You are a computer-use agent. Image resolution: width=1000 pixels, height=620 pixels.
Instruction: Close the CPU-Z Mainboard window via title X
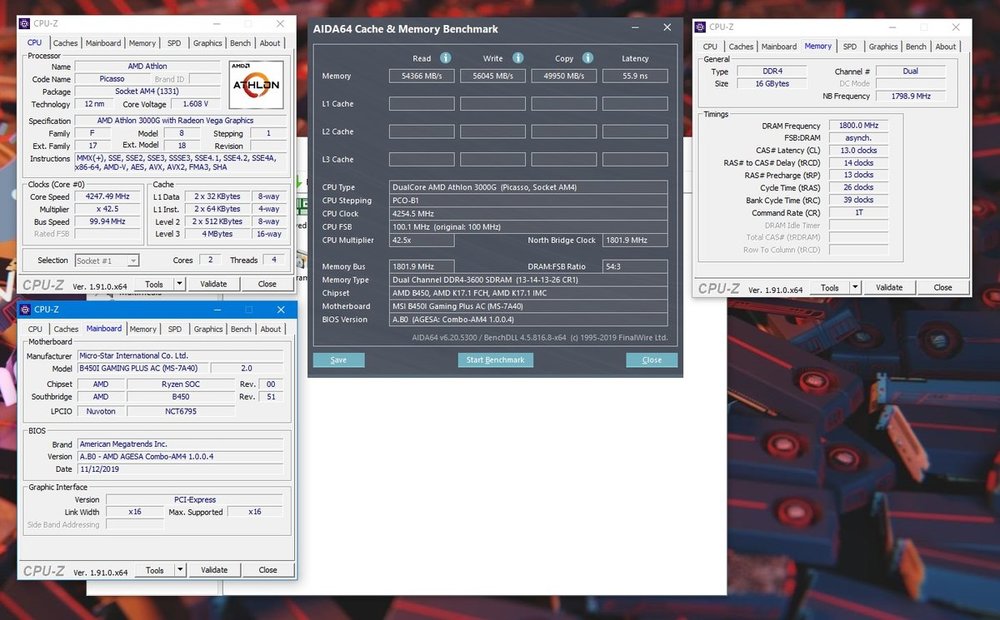[x=281, y=309]
